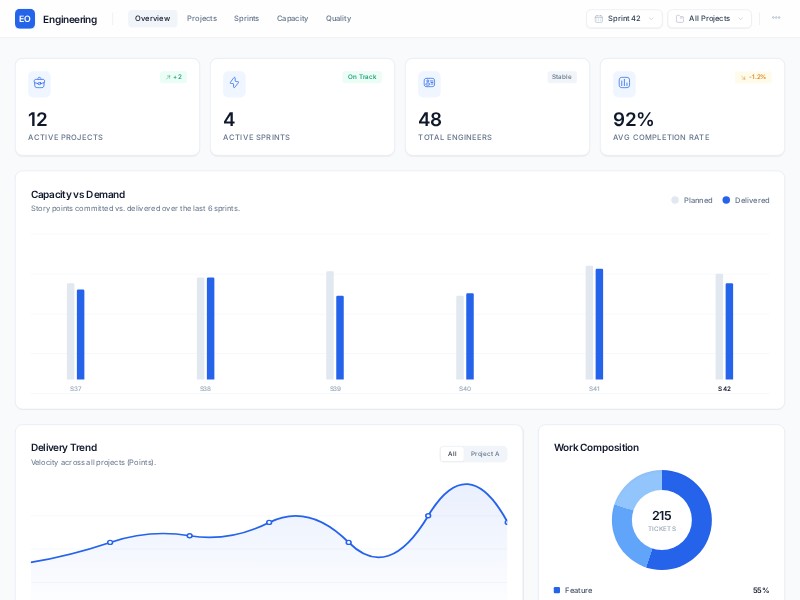Click the On Track status badge
The height and width of the screenshot is (600, 800).
click(x=361, y=76)
